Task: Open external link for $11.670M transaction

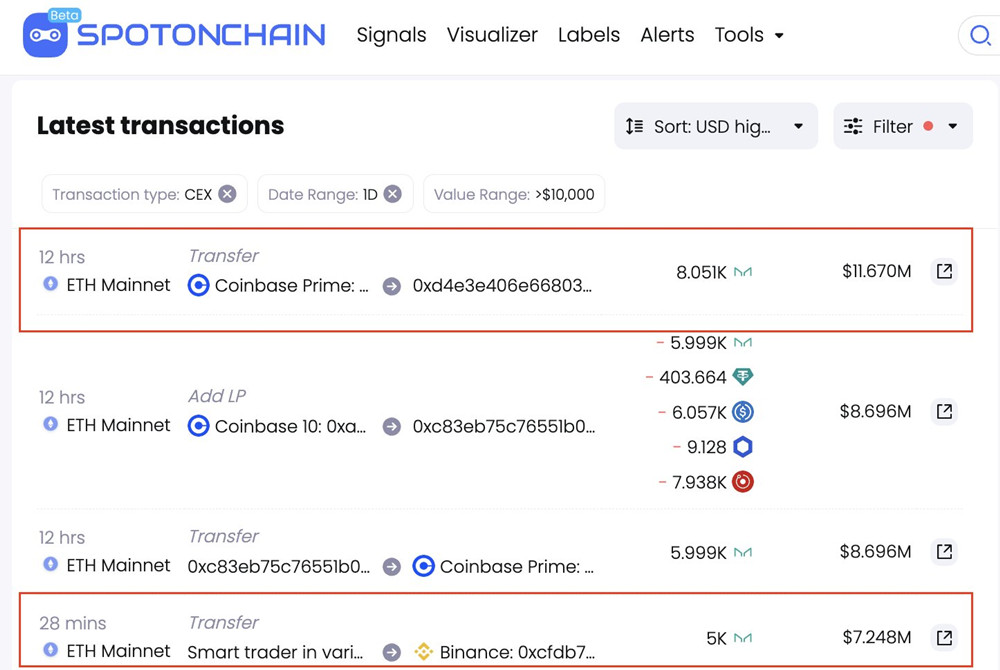Action: pos(944,271)
